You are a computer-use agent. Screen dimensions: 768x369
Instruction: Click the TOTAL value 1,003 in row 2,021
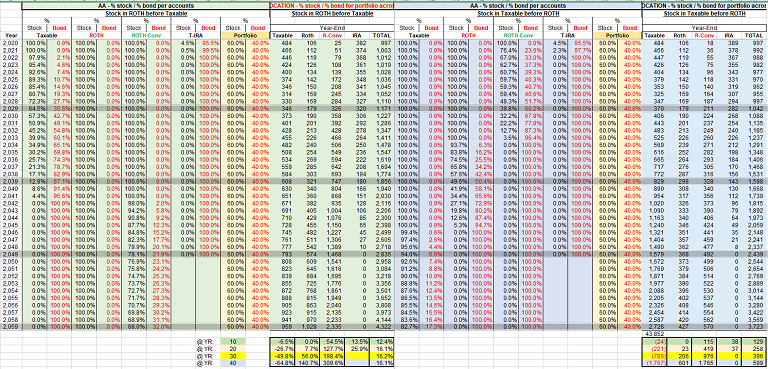[381, 50]
